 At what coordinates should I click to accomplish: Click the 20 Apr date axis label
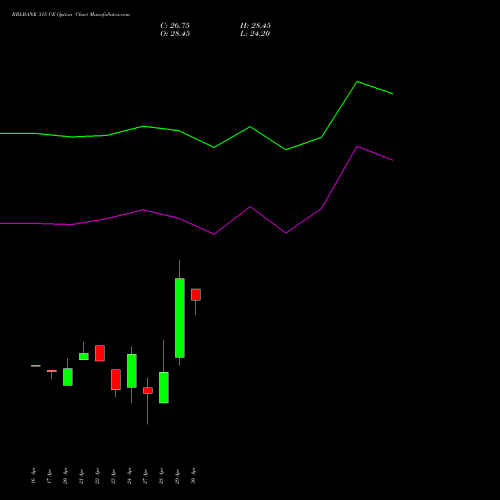[x=65, y=476]
